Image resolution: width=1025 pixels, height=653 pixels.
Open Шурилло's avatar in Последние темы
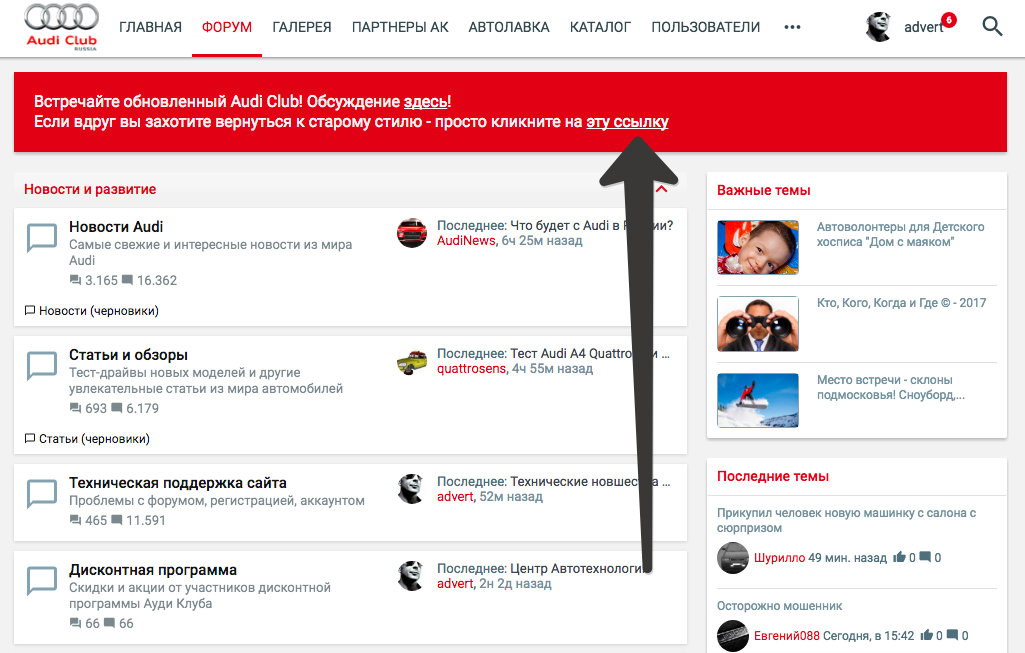[x=733, y=558]
